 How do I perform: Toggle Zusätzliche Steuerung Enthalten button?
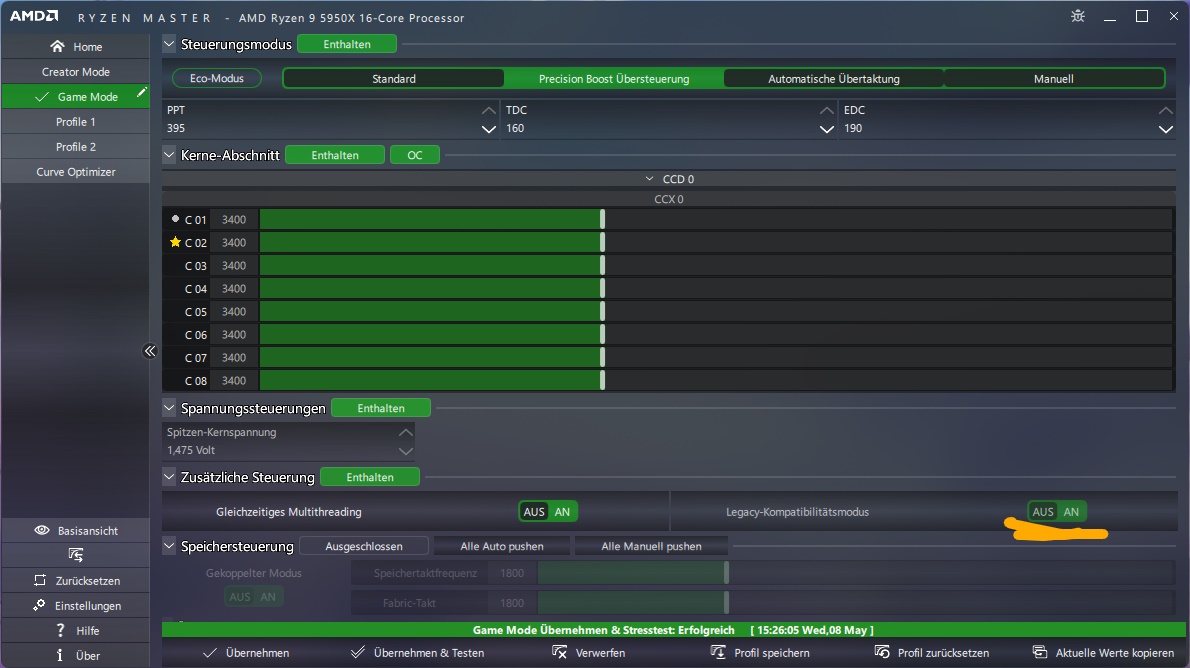coord(370,477)
